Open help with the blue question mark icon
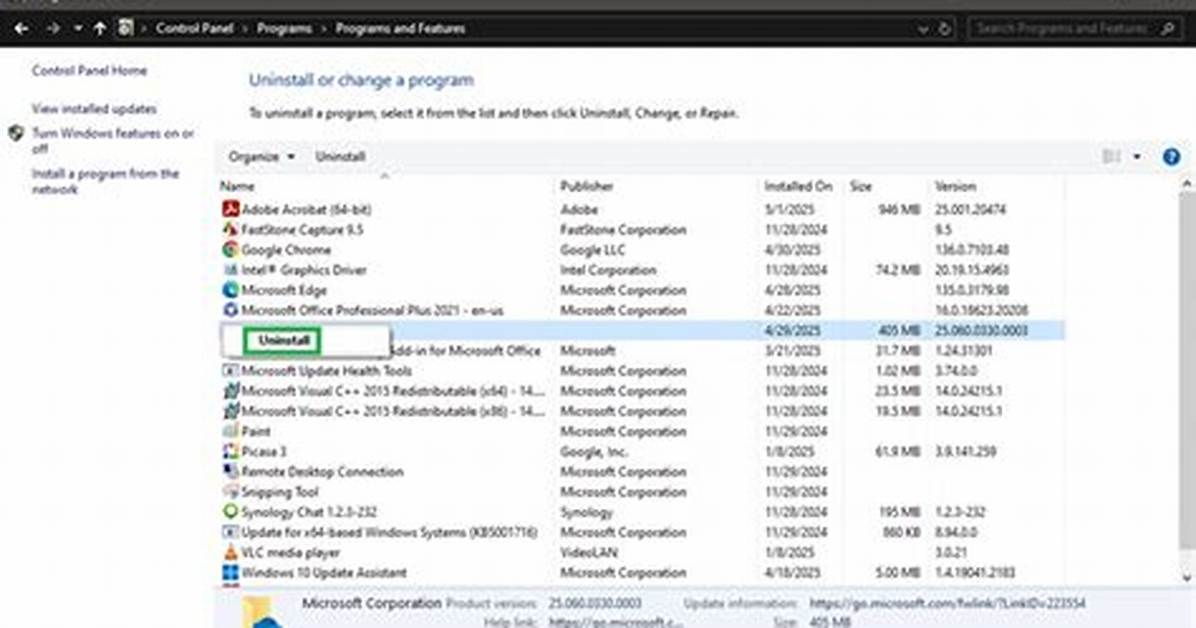The width and height of the screenshot is (1196, 628). pos(1171,157)
